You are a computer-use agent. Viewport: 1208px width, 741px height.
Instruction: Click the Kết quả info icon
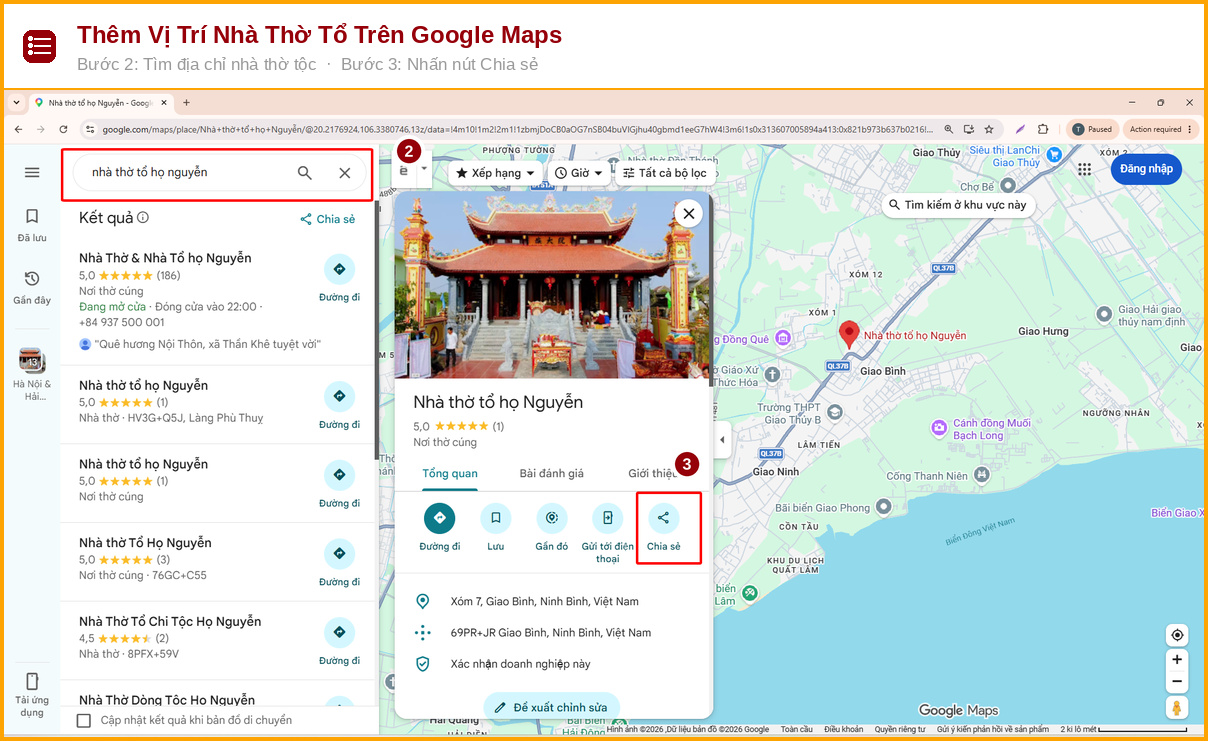(x=143, y=218)
